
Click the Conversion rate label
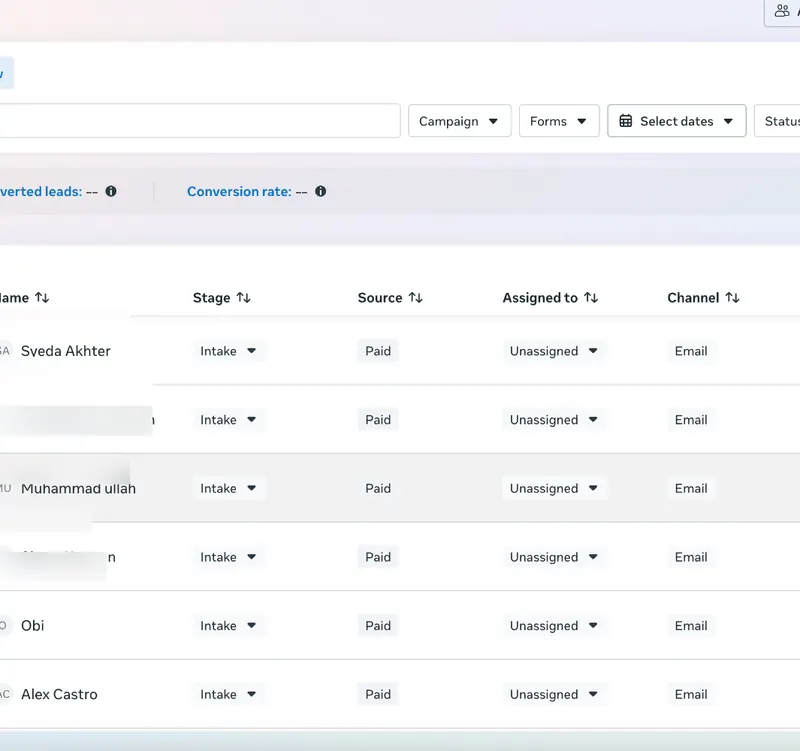(x=239, y=191)
